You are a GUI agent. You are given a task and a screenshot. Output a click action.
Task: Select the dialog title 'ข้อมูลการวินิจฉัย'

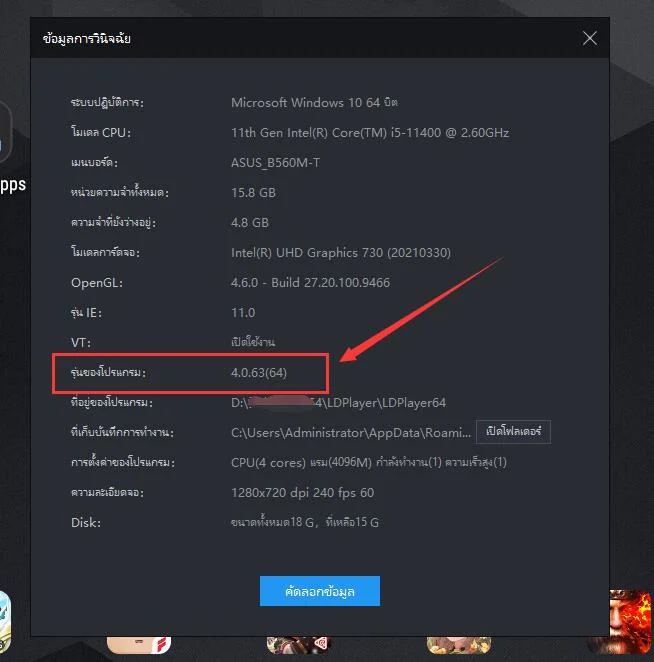pyautogui.click(x=87, y=39)
